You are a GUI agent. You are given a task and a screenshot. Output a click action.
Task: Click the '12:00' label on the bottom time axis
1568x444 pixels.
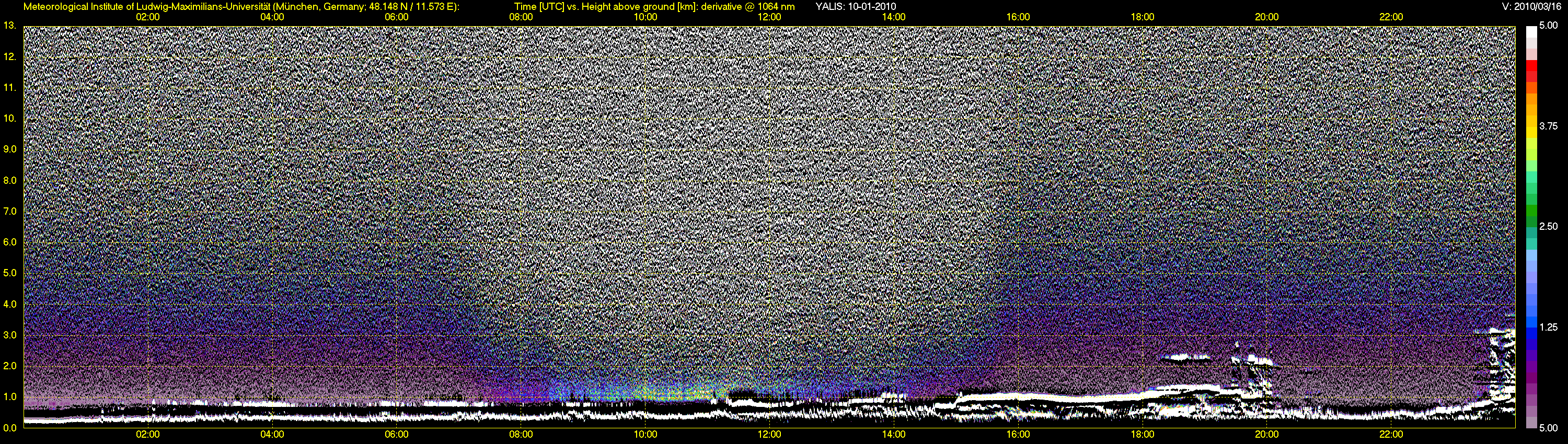tap(769, 434)
